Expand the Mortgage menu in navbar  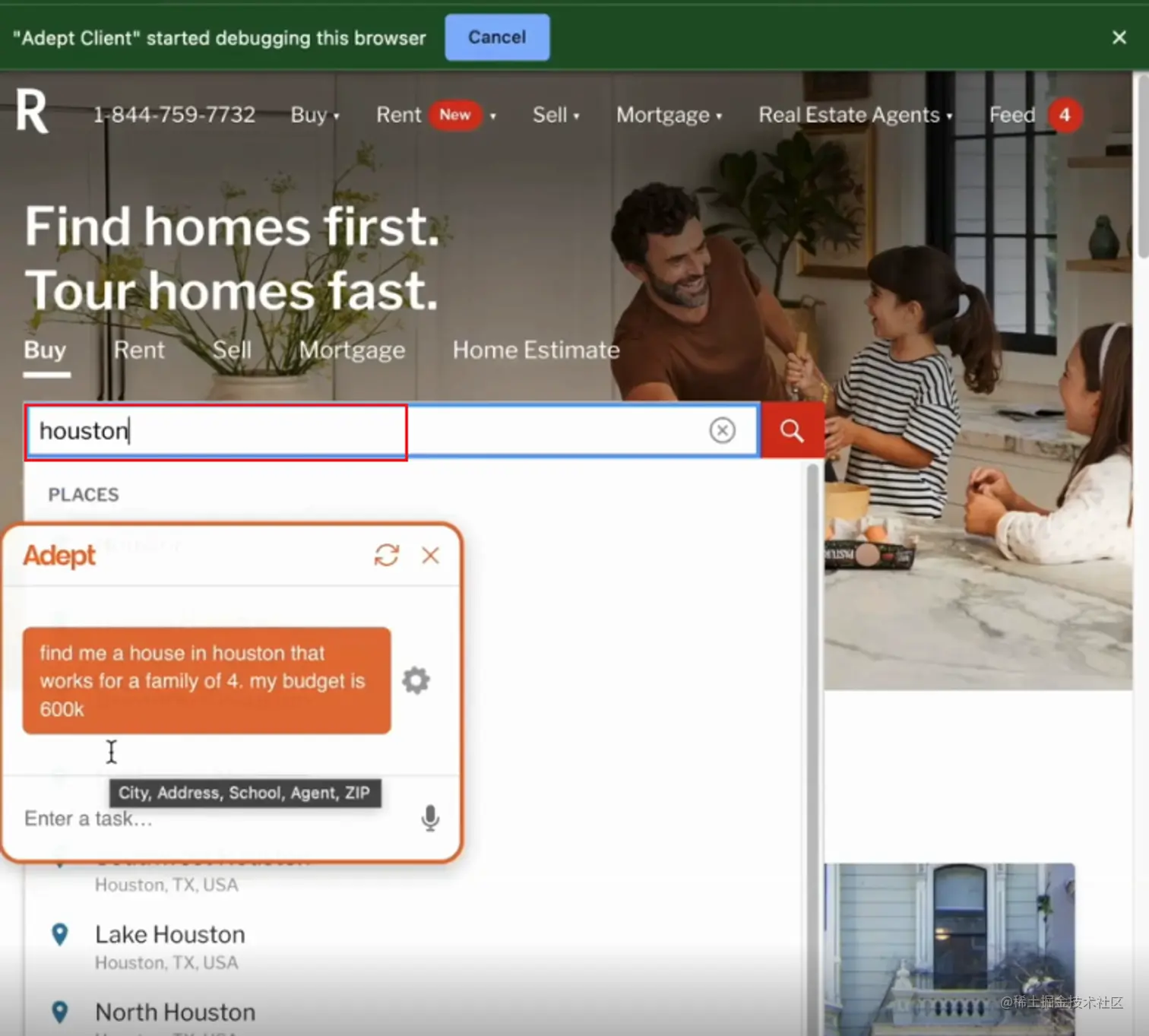(x=669, y=115)
